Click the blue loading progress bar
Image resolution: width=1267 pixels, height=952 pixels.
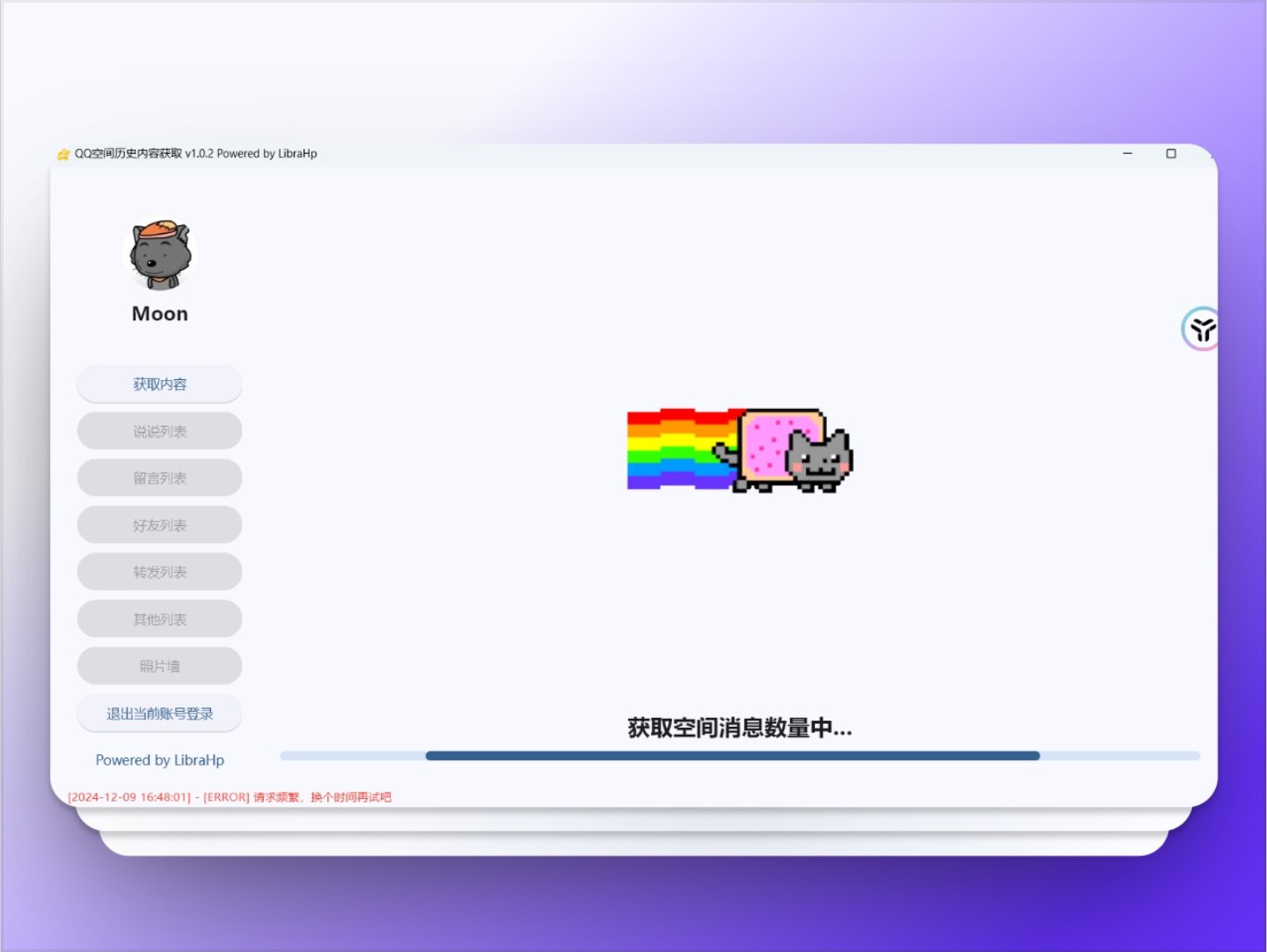pos(740,756)
